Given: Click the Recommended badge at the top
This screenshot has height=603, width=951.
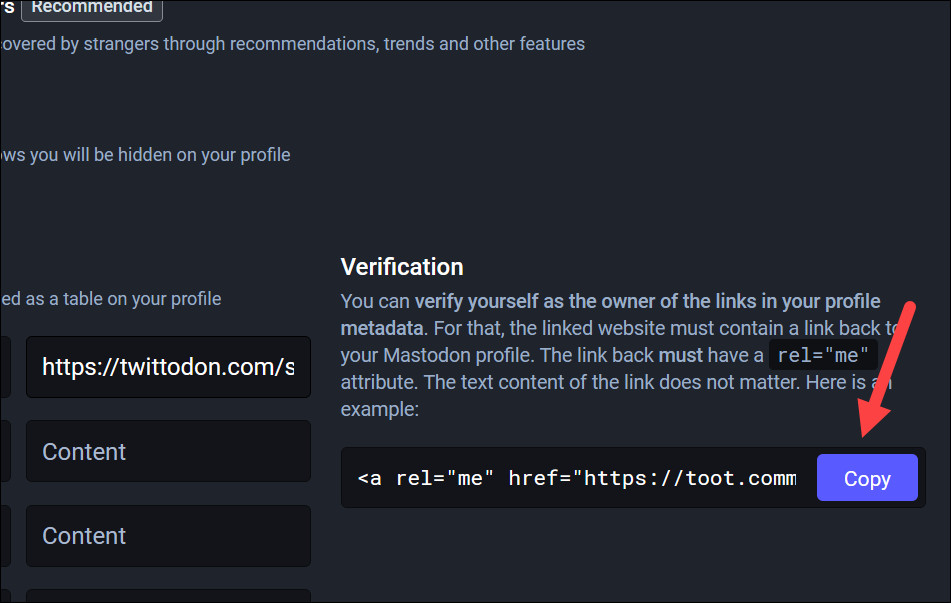Looking at the screenshot, I should tap(92, 8).
